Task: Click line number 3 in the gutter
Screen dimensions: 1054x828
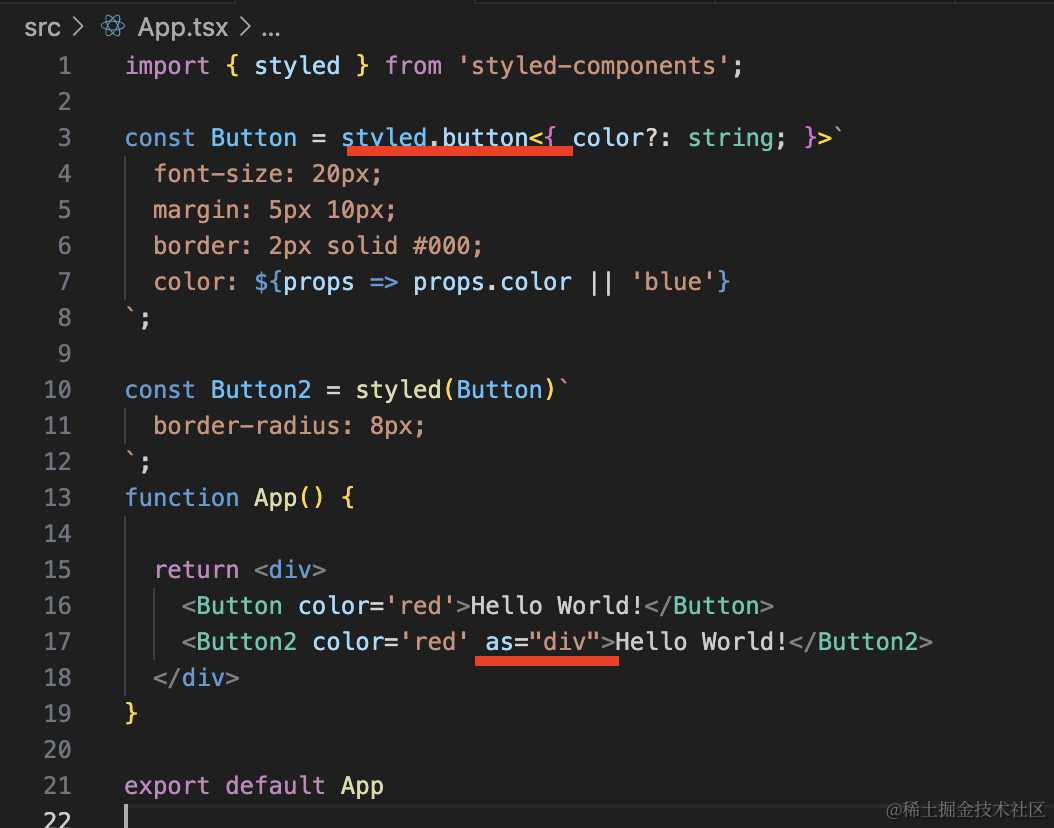Action: point(65,138)
